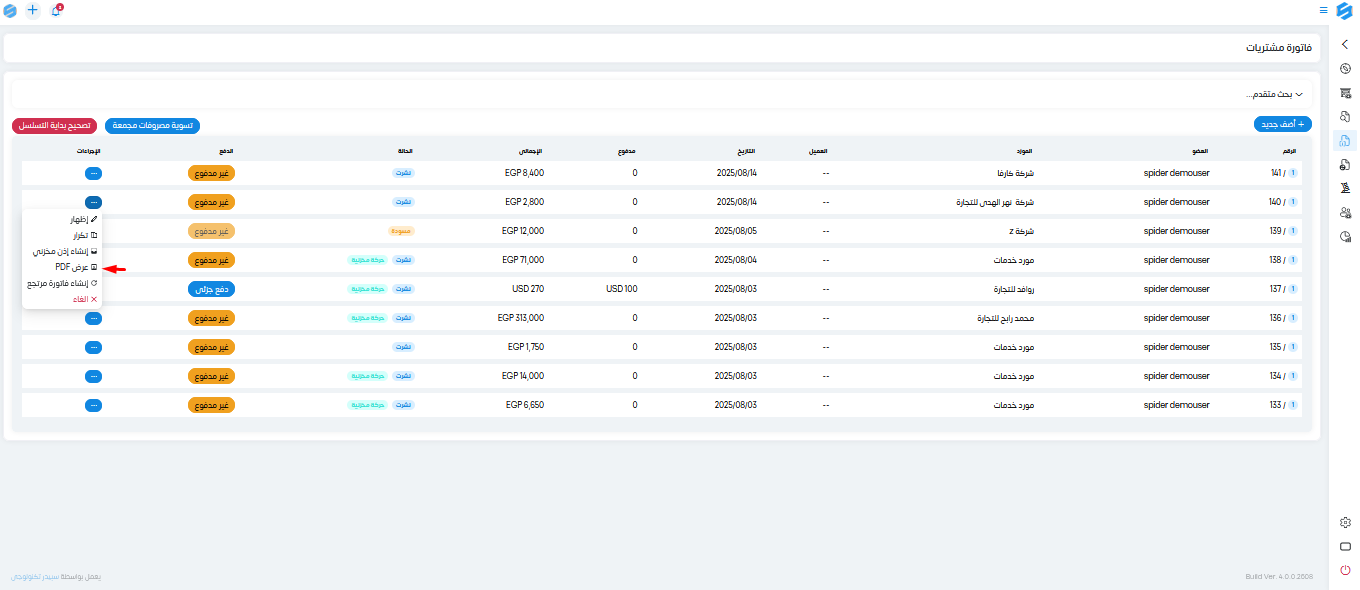1360x590 pixels.
Task: Click the الدفع column header
Action: tap(228, 151)
